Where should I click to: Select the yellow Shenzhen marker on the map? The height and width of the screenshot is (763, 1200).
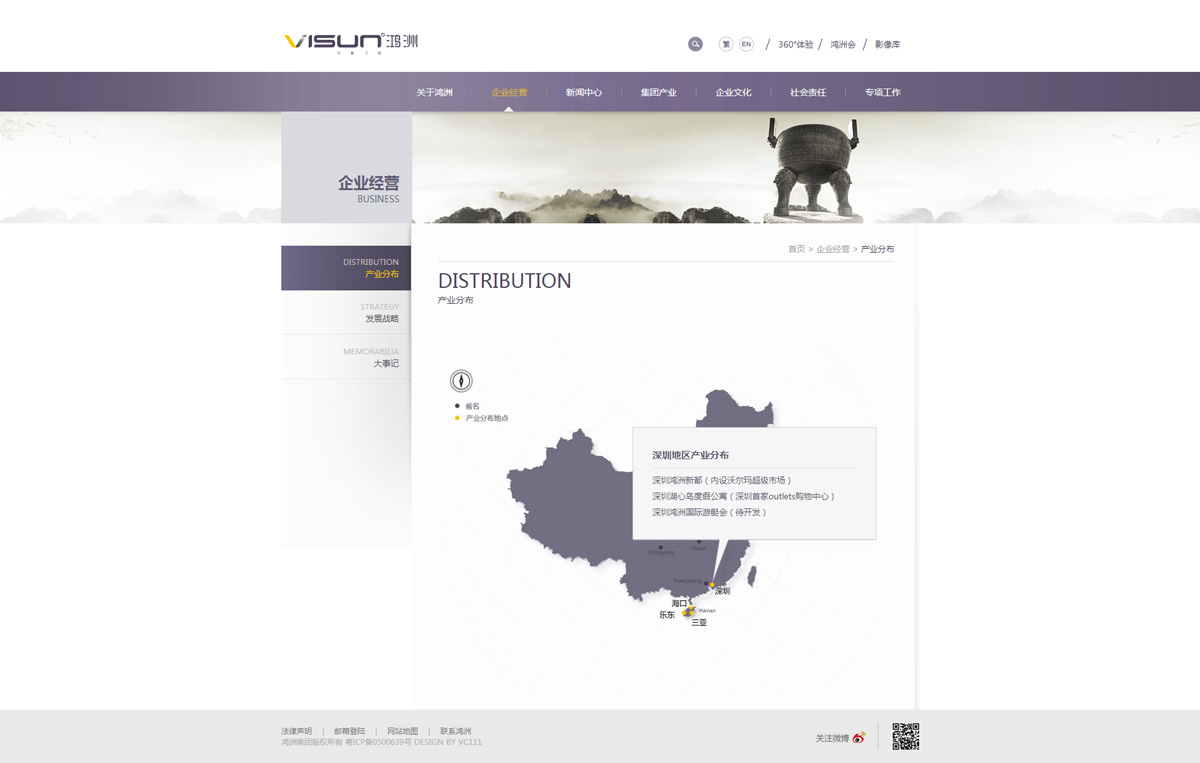point(712,585)
